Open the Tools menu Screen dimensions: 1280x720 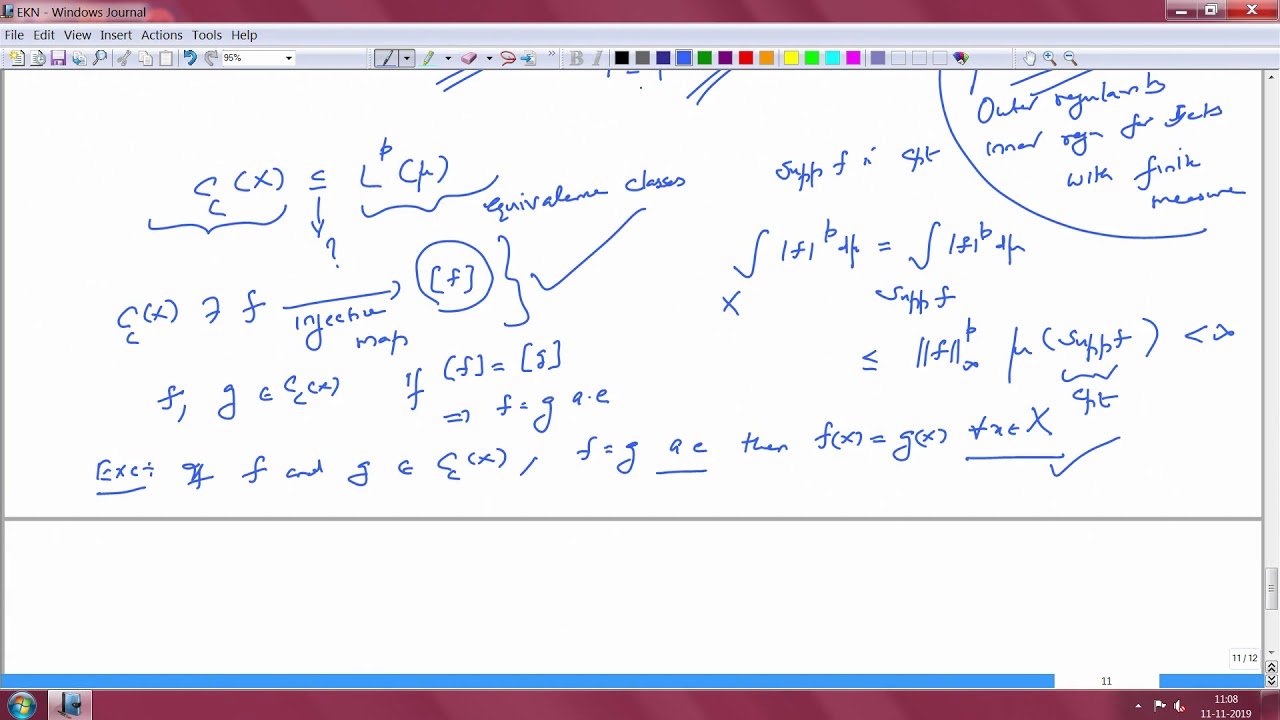coord(207,35)
